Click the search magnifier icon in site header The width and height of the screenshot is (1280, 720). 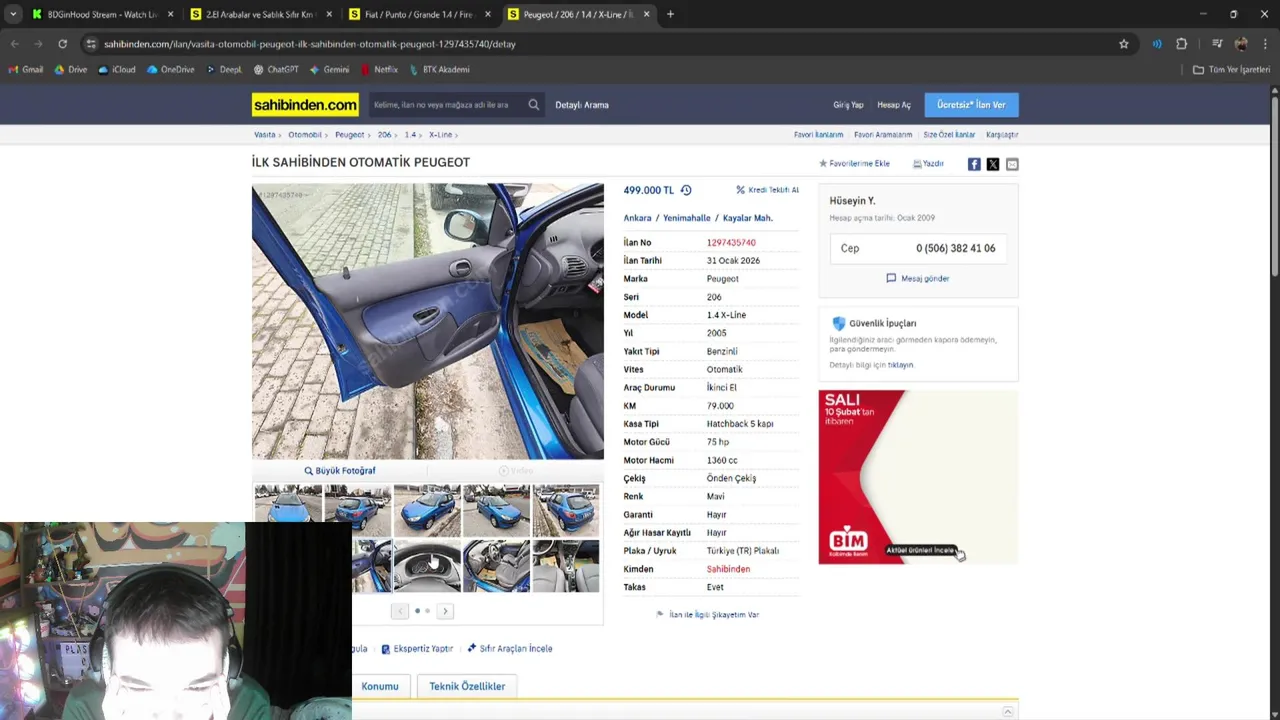[x=534, y=105]
